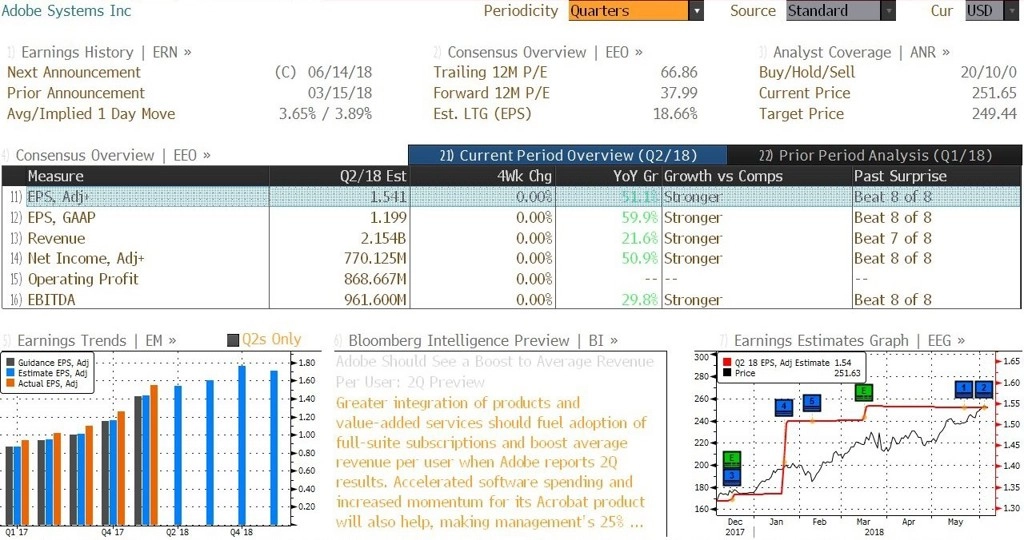Select the EPS, GAAP measure row
1024x540 pixels.
(x=511, y=217)
